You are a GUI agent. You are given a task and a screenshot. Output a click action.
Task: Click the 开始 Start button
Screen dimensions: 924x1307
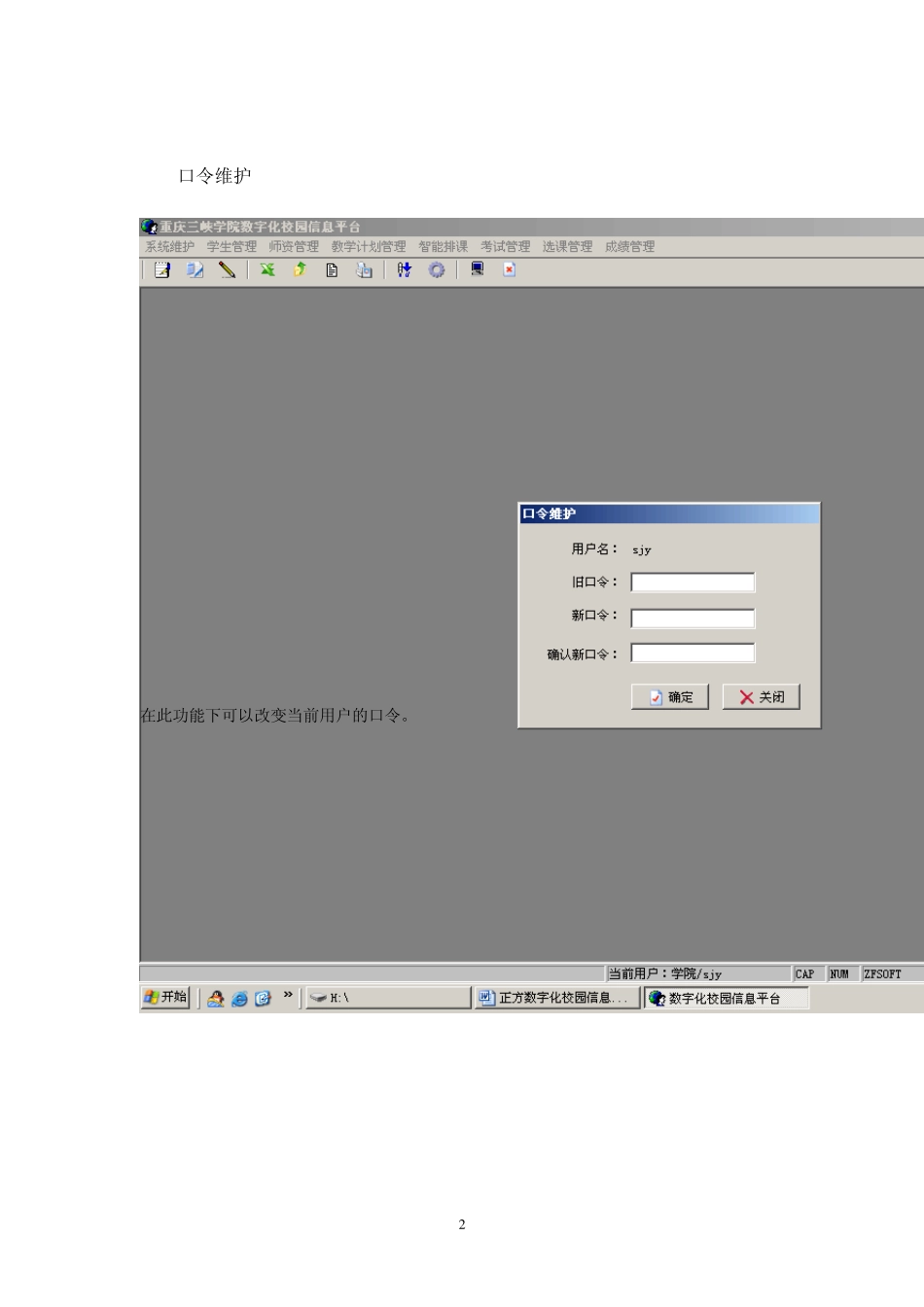[165, 998]
